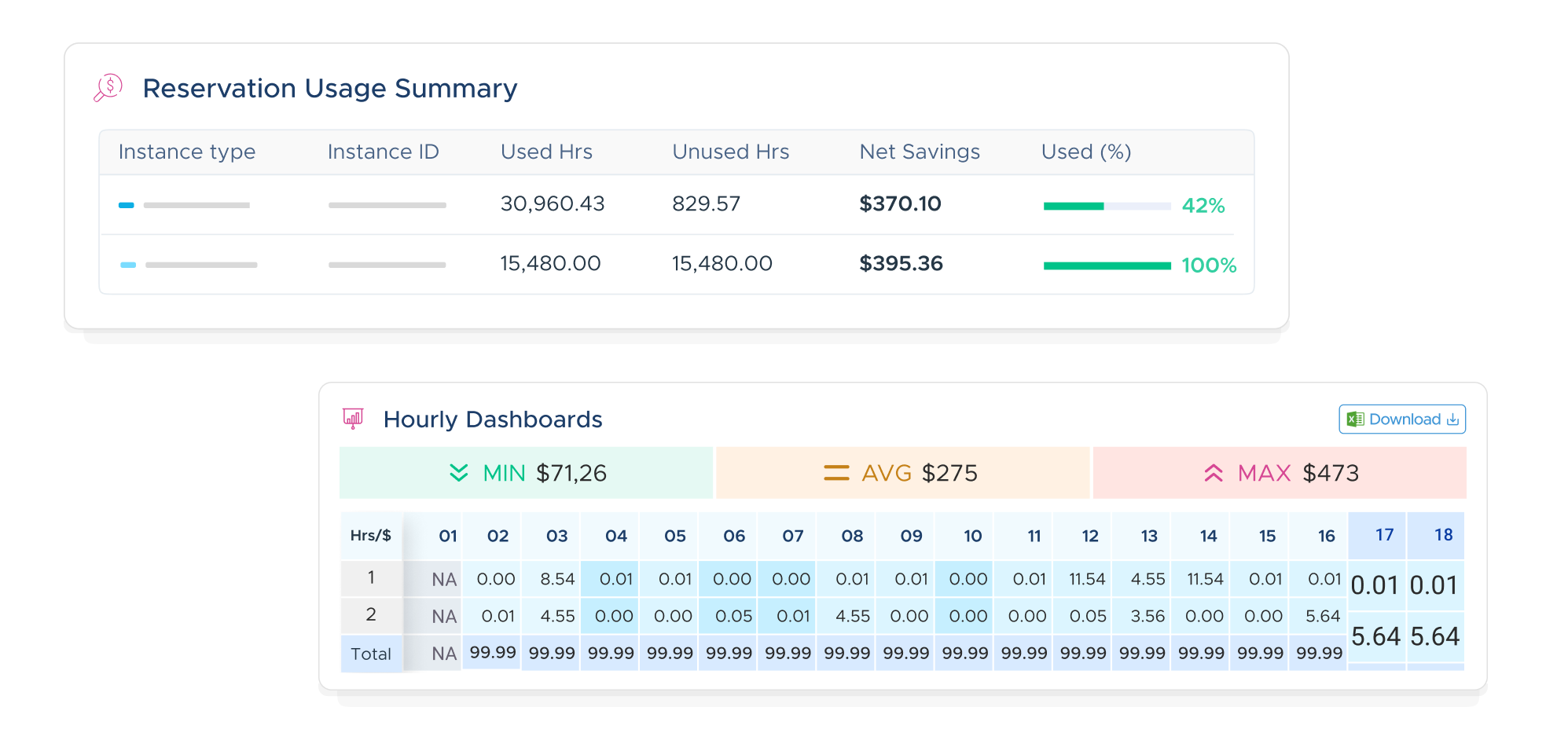Click the Unused Hrs column header
This screenshot has width=1568, height=740.
click(730, 152)
